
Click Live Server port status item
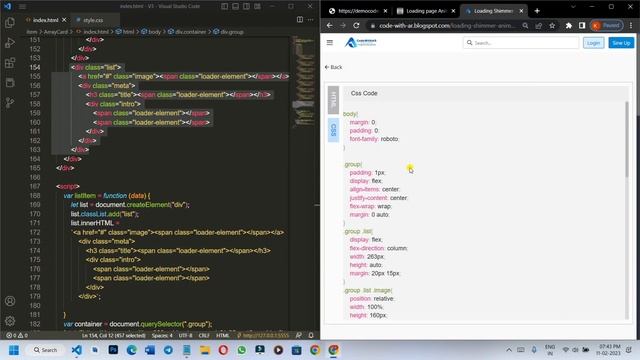(x=263, y=336)
